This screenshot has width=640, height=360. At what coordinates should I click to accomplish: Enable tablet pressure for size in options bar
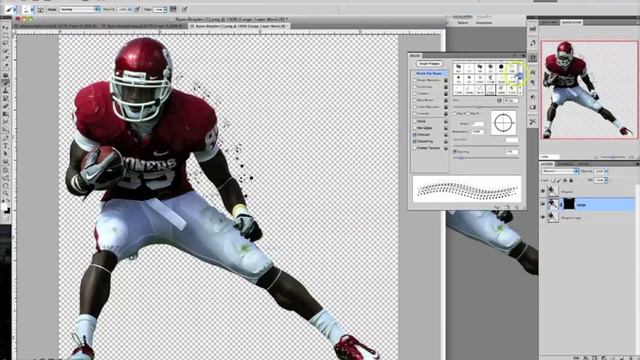(184, 9)
